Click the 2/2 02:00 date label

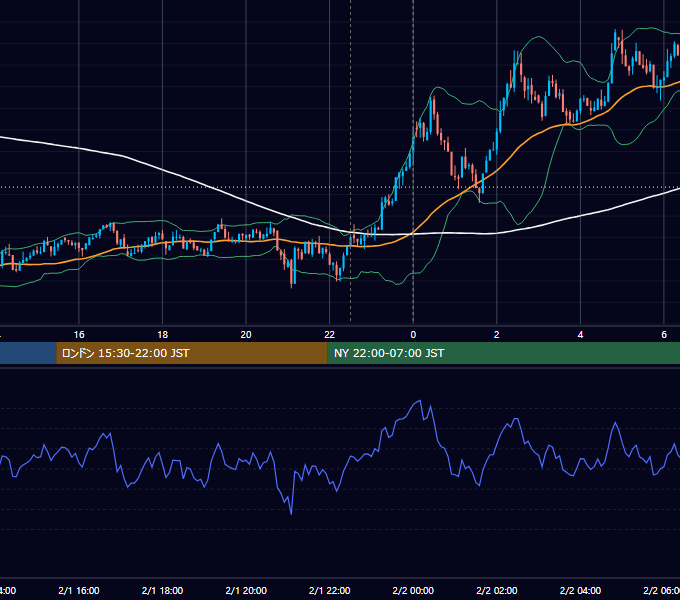pos(497,590)
